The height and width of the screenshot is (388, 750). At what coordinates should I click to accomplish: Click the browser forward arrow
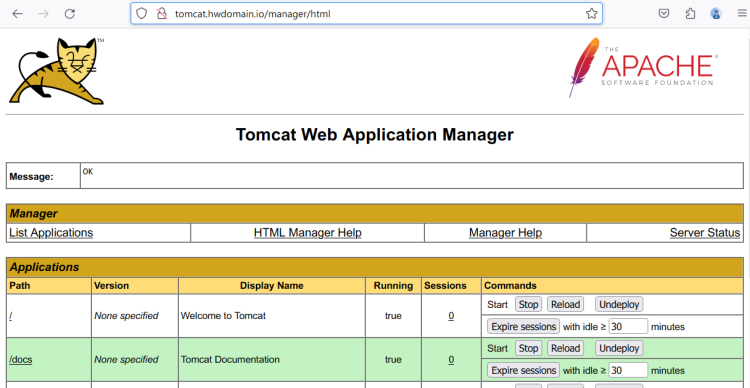[x=44, y=14]
